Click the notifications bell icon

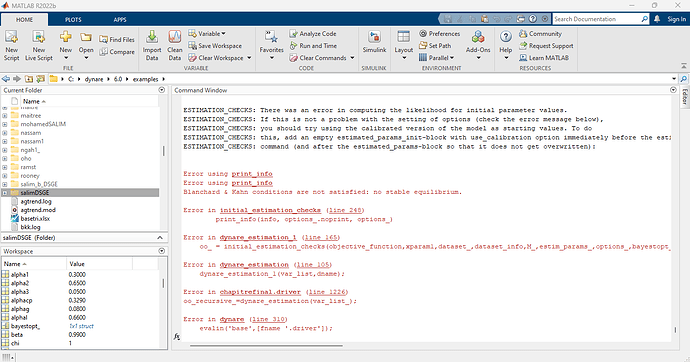(657, 19)
